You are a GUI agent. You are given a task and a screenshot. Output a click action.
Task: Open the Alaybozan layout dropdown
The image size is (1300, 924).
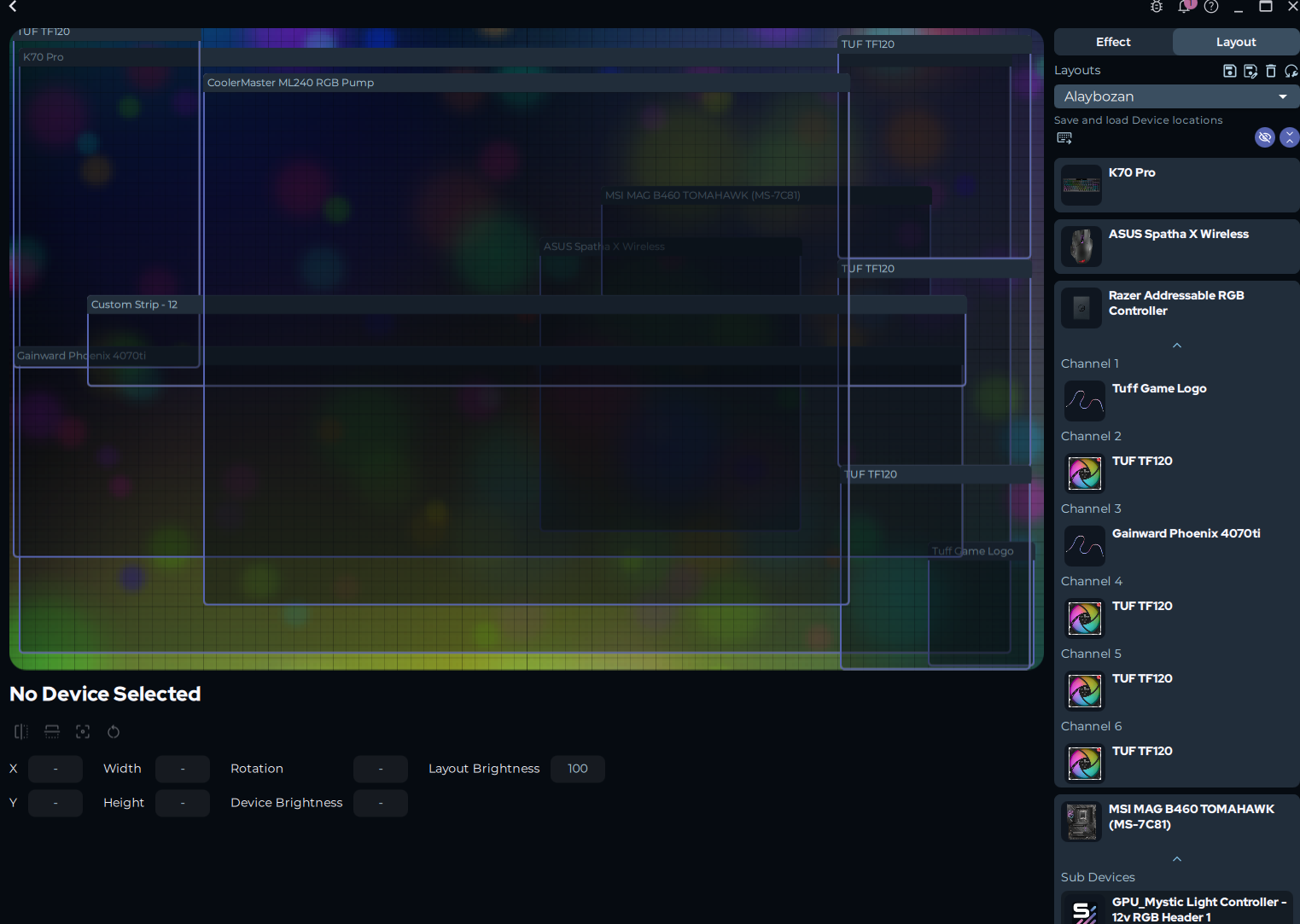pyautogui.click(x=1176, y=96)
